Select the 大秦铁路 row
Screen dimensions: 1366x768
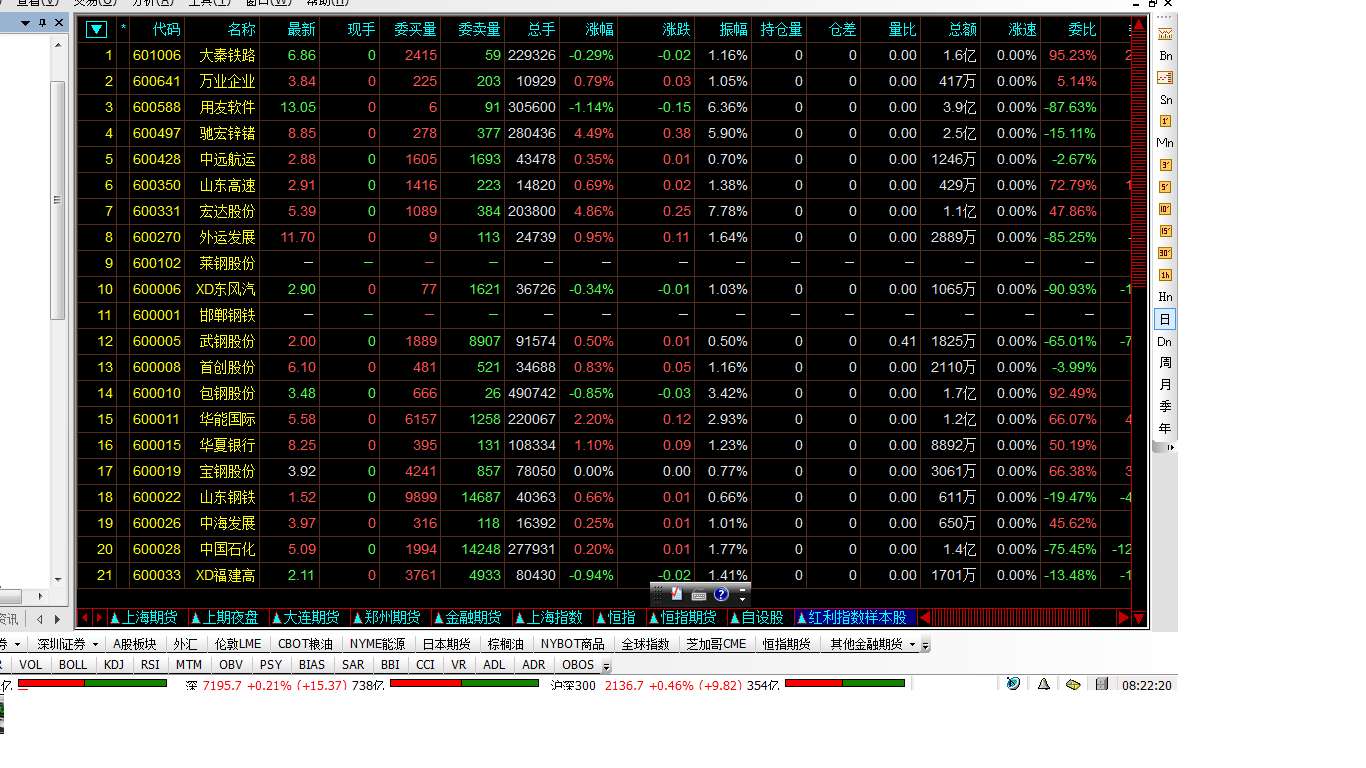click(x=604, y=55)
